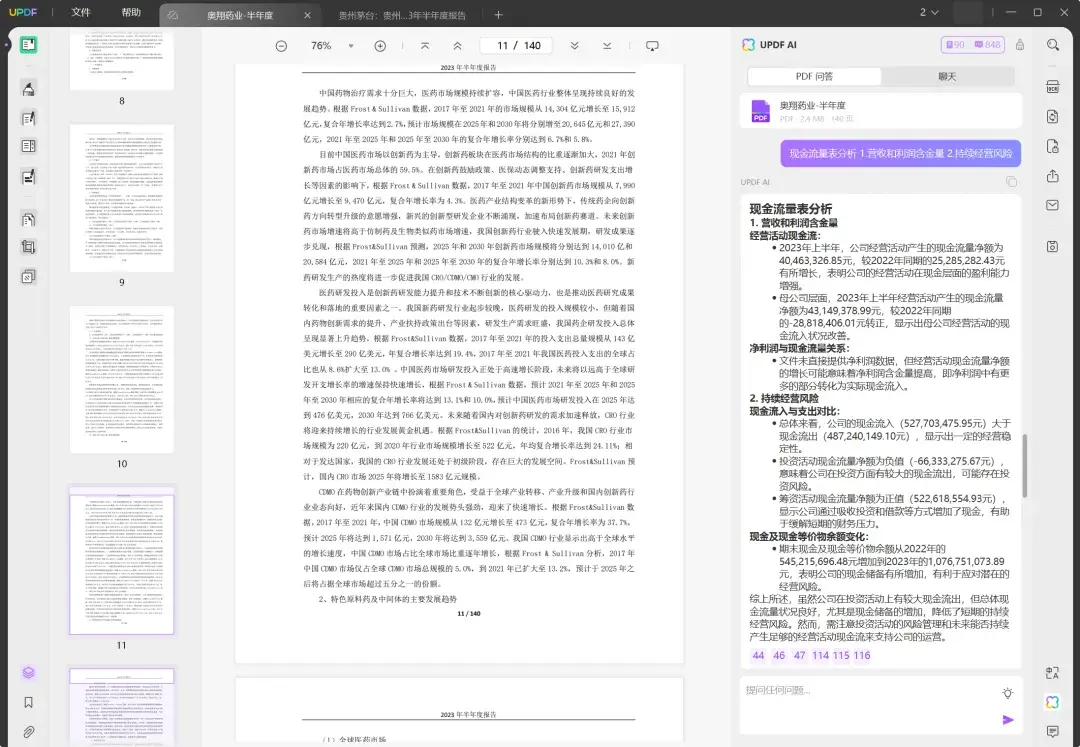Image resolution: width=1080 pixels, height=747 pixels.
Task: Select the PDF 问答 tab
Action: coord(814,76)
